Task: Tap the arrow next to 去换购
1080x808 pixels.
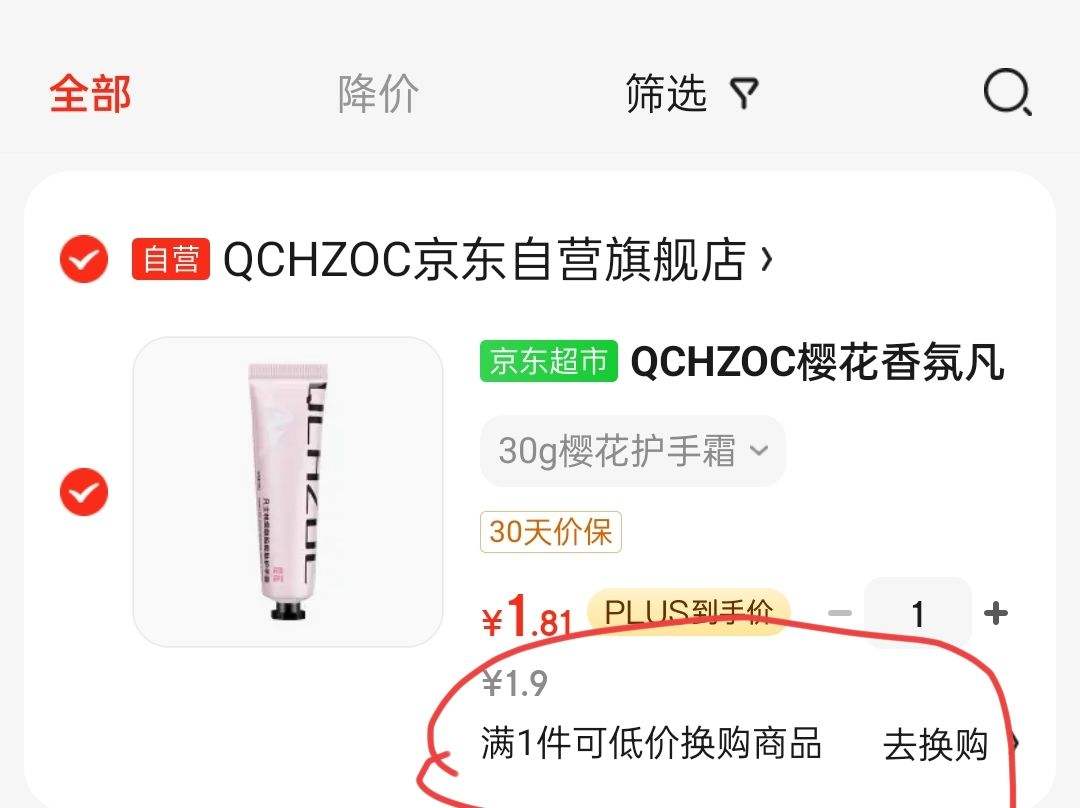Action: 1014,743
